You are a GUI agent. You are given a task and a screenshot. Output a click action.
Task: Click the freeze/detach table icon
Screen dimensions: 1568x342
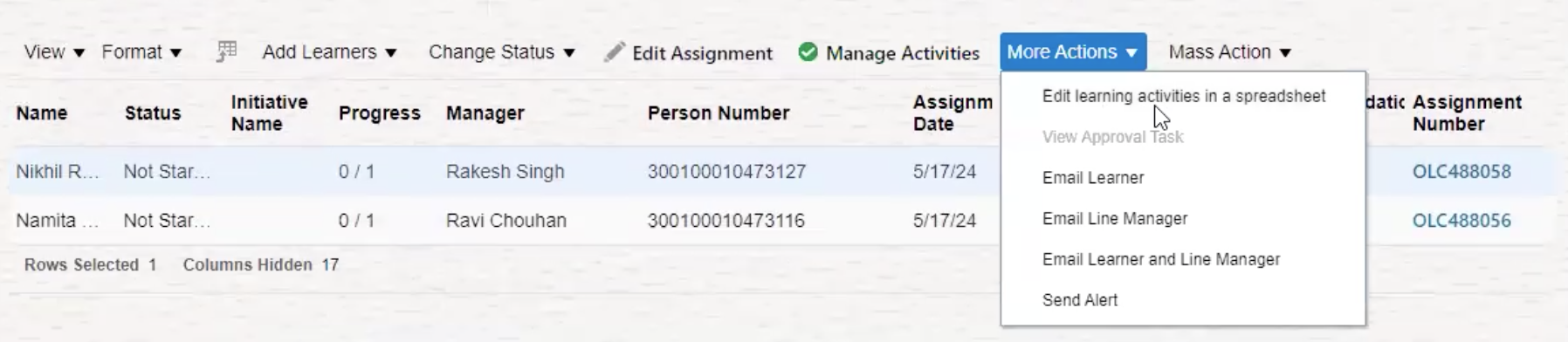click(226, 52)
